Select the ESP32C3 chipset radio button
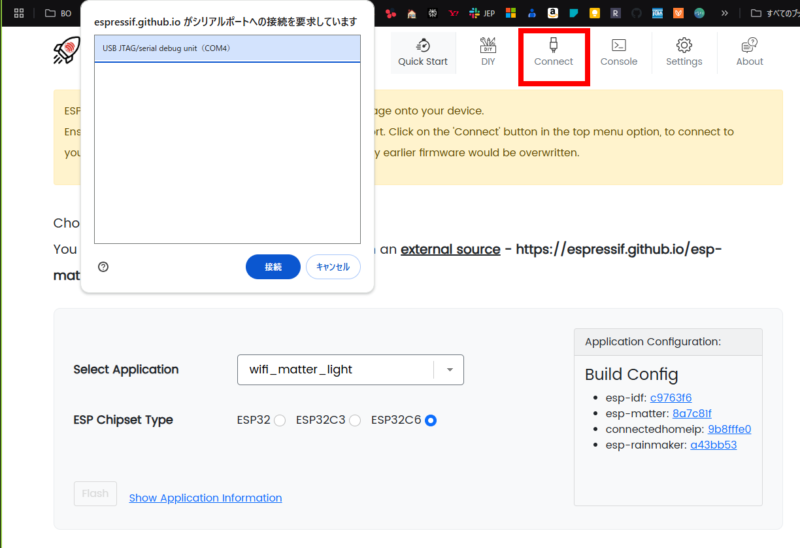The height and width of the screenshot is (548, 800). [355, 421]
